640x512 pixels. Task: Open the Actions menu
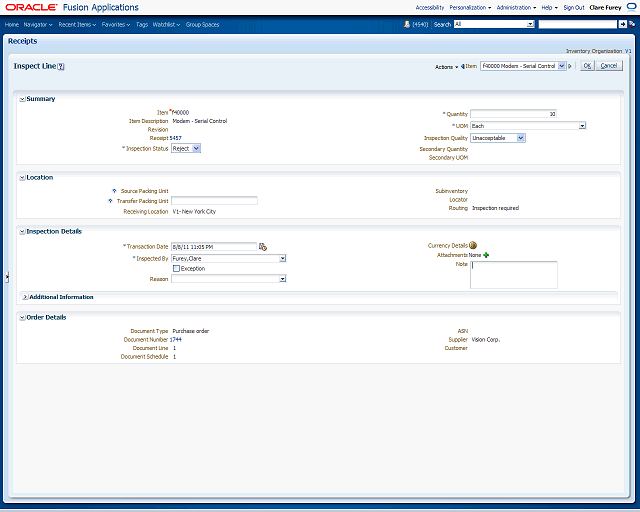pos(447,67)
